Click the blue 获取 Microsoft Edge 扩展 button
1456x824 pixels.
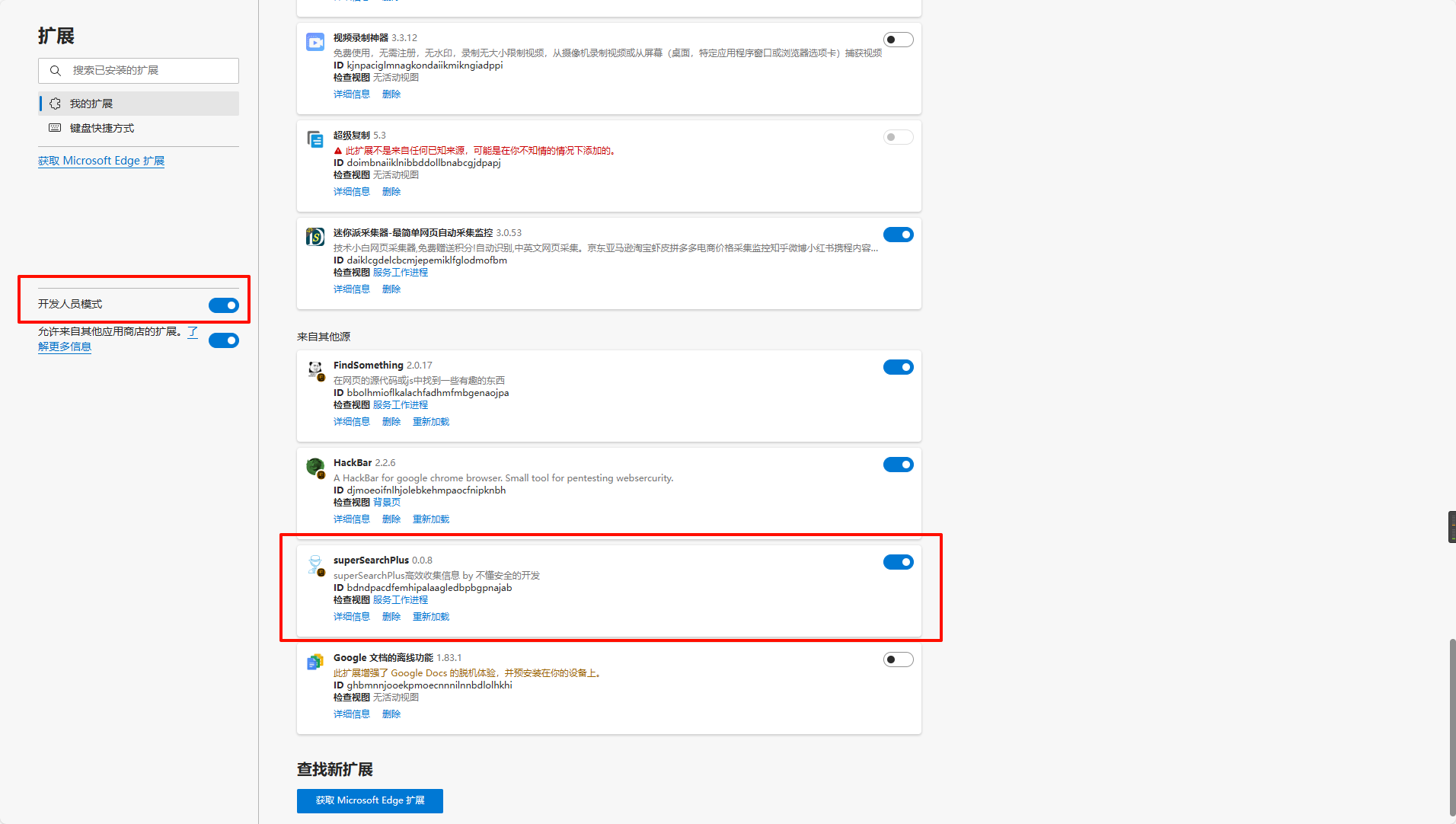point(369,800)
